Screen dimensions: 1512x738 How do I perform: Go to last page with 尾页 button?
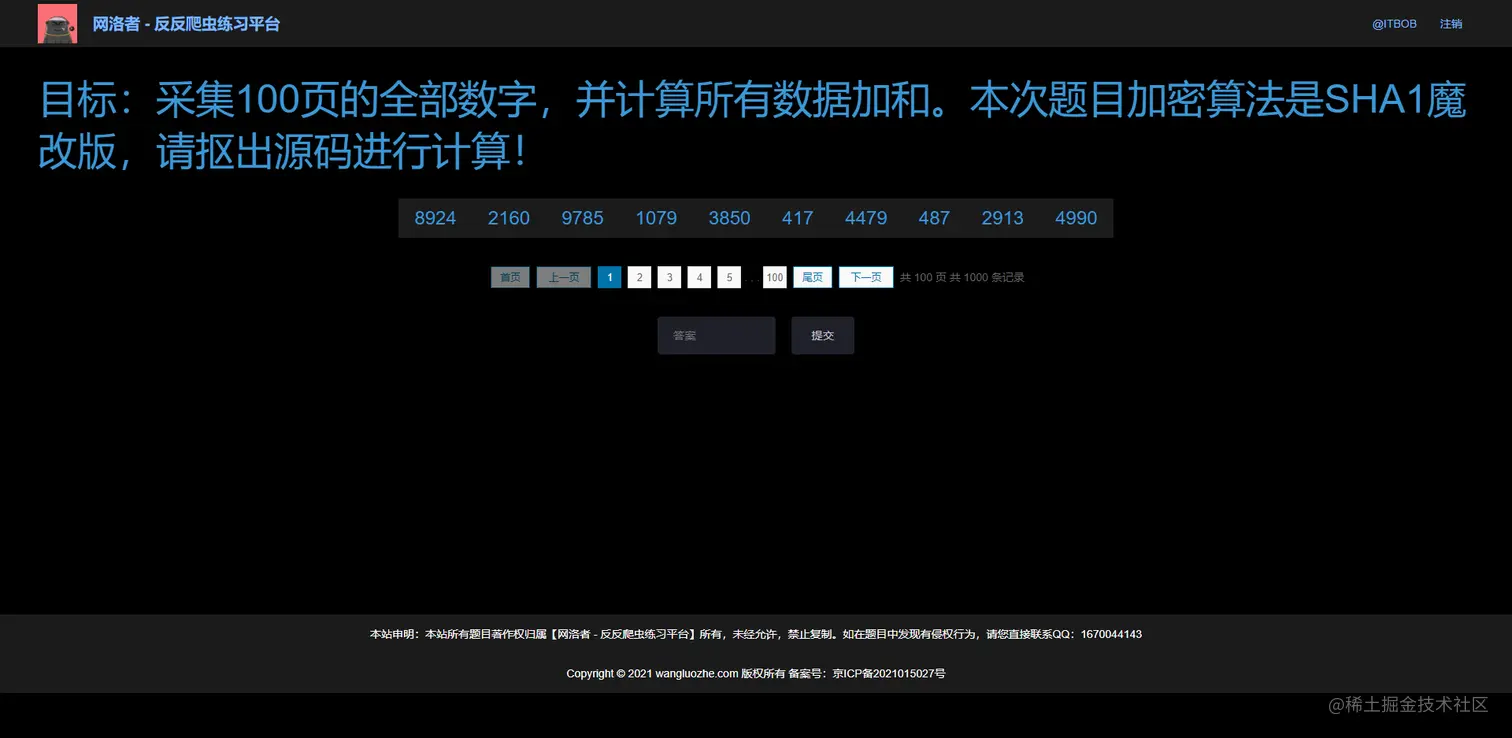coord(813,277)
